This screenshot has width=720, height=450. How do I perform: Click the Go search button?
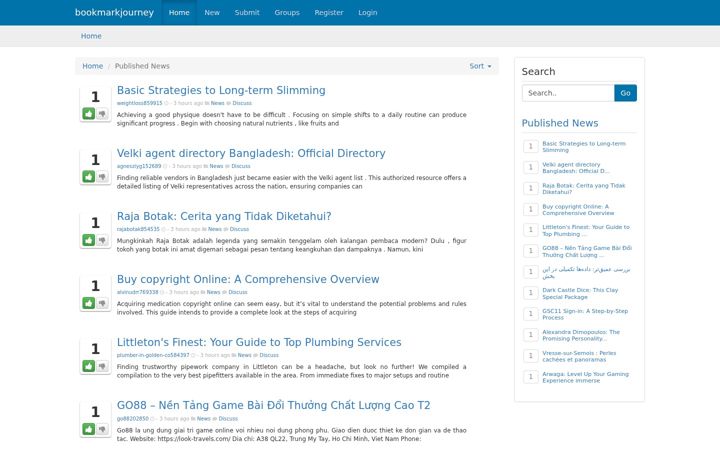[x=625, y=93]
